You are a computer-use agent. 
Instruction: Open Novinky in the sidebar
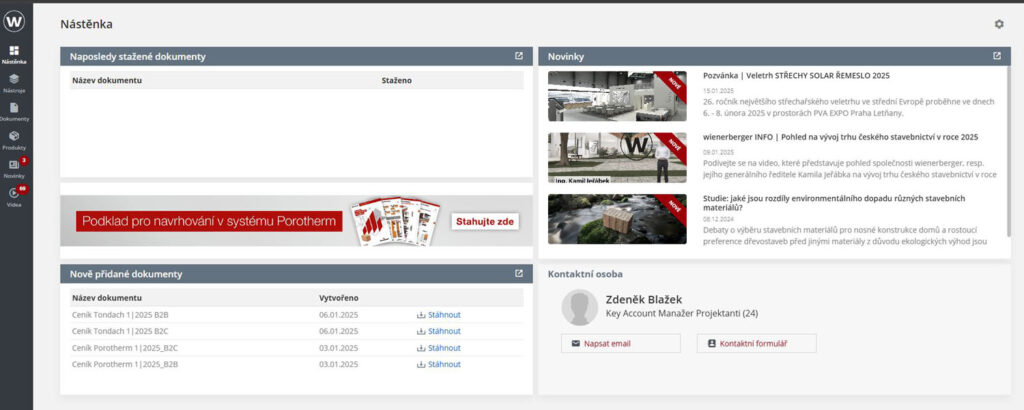(x=15, y=167)
